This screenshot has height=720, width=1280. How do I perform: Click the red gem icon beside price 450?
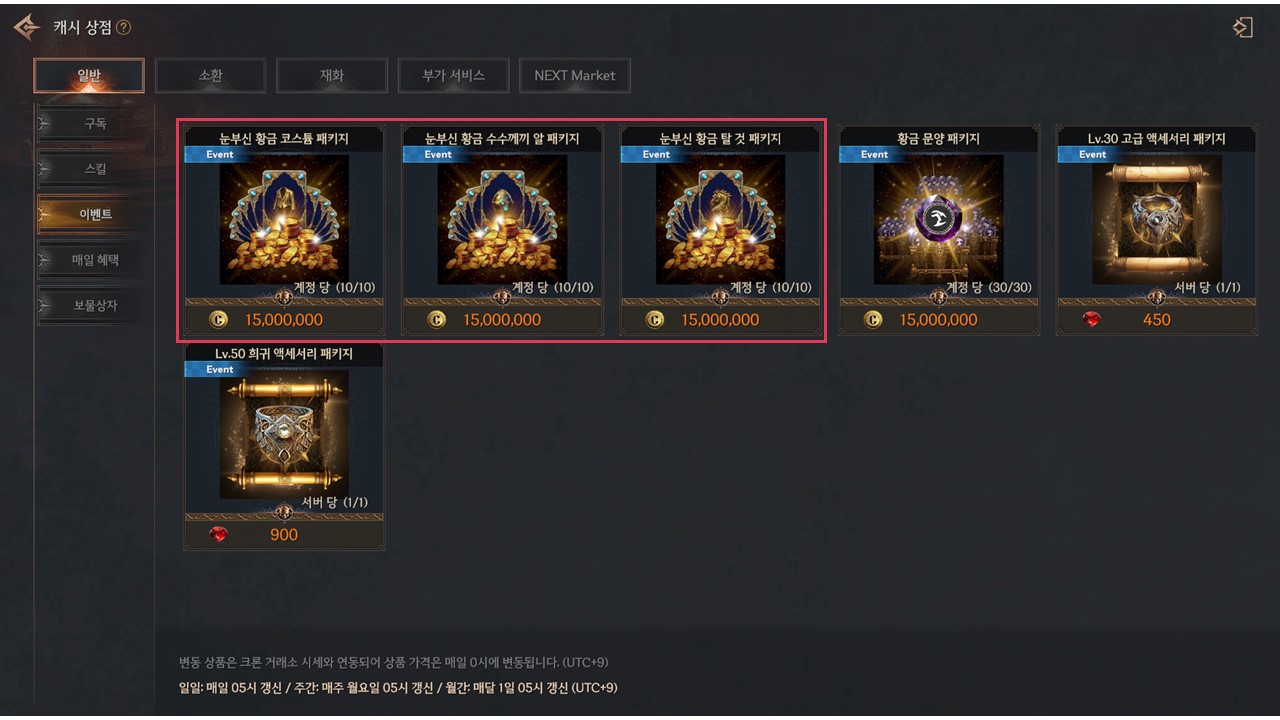(1091, 320)
